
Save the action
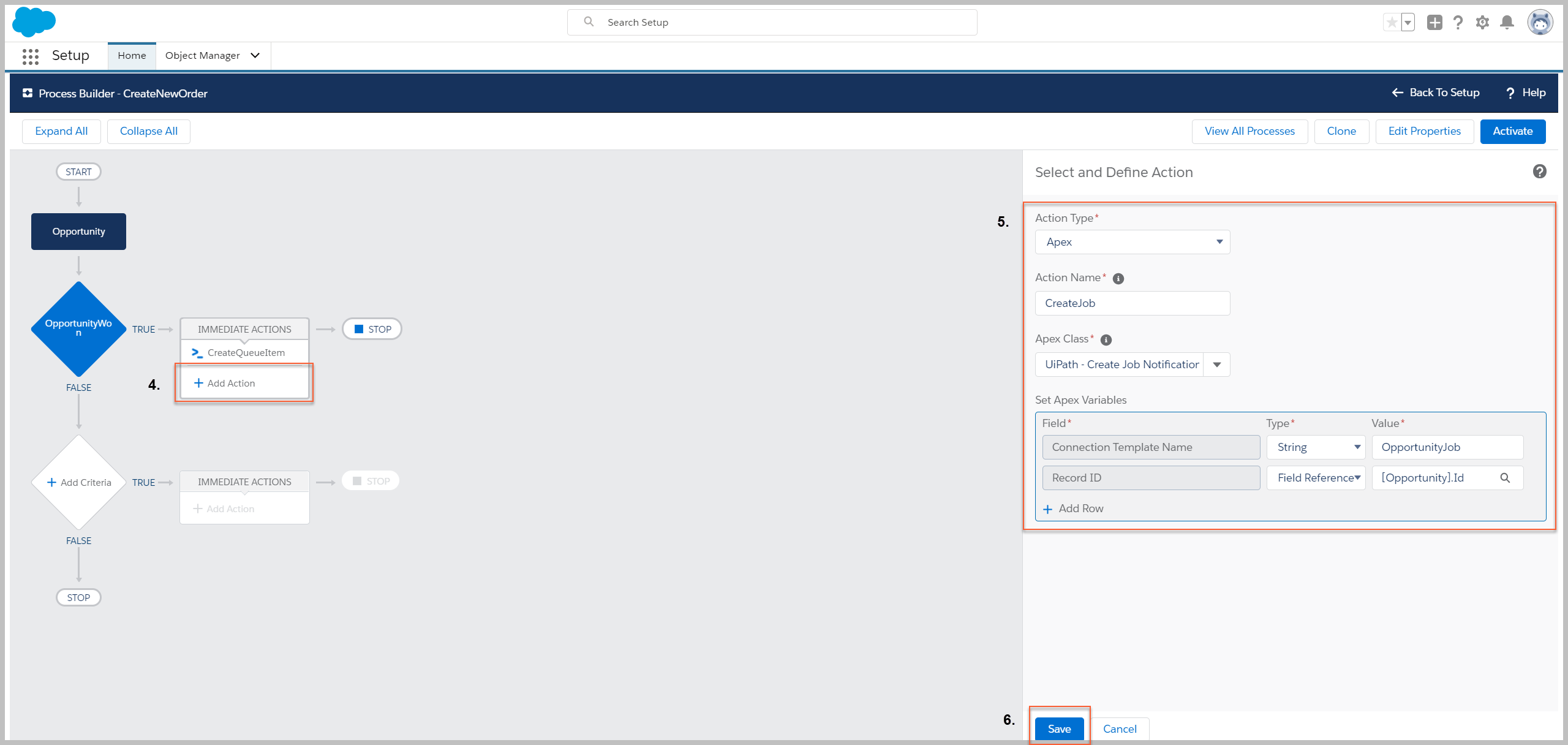[x=1059, y=729]
